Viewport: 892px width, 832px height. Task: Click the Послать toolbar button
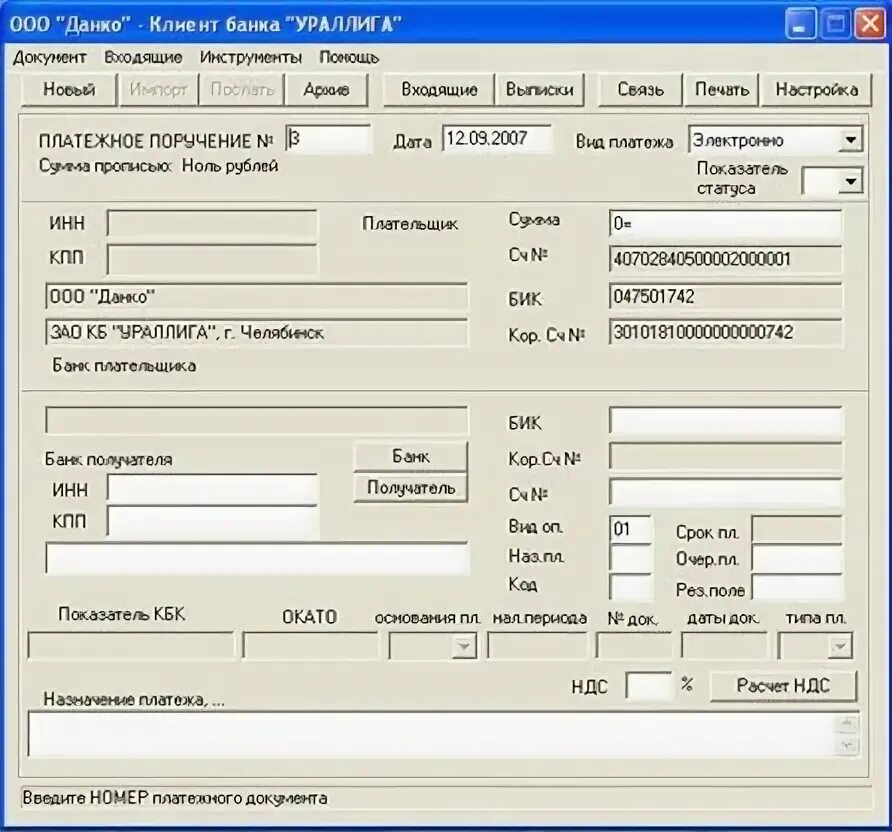pyautogui.click(x=242, y=90)
